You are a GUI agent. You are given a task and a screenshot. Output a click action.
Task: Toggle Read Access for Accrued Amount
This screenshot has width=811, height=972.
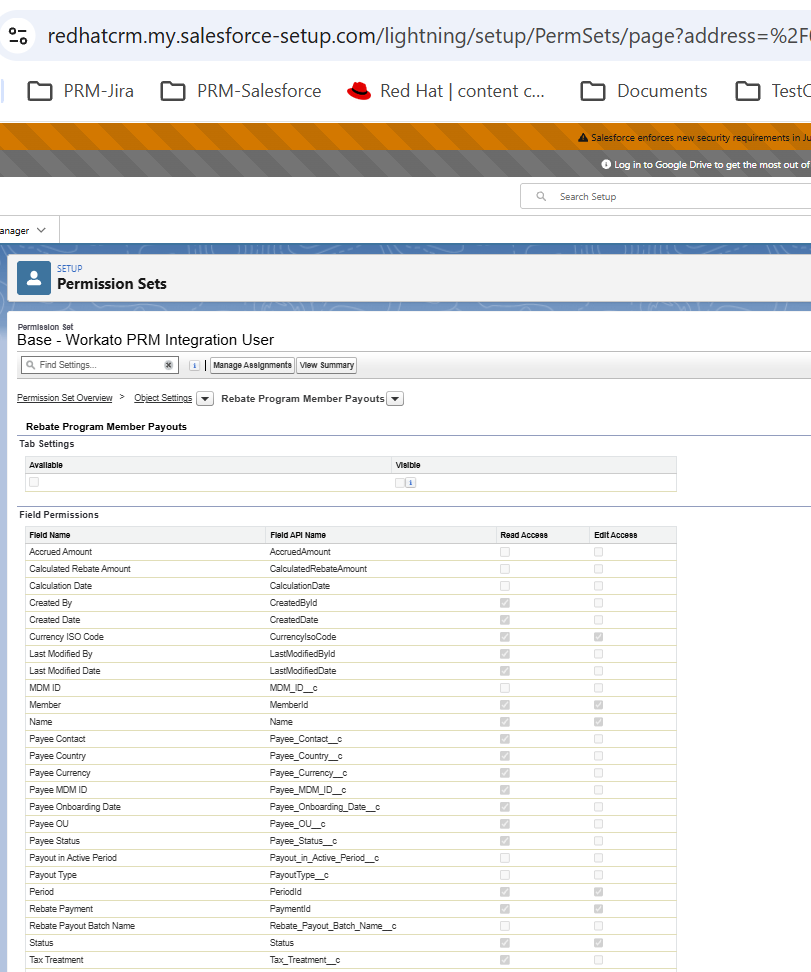(505, 552)
